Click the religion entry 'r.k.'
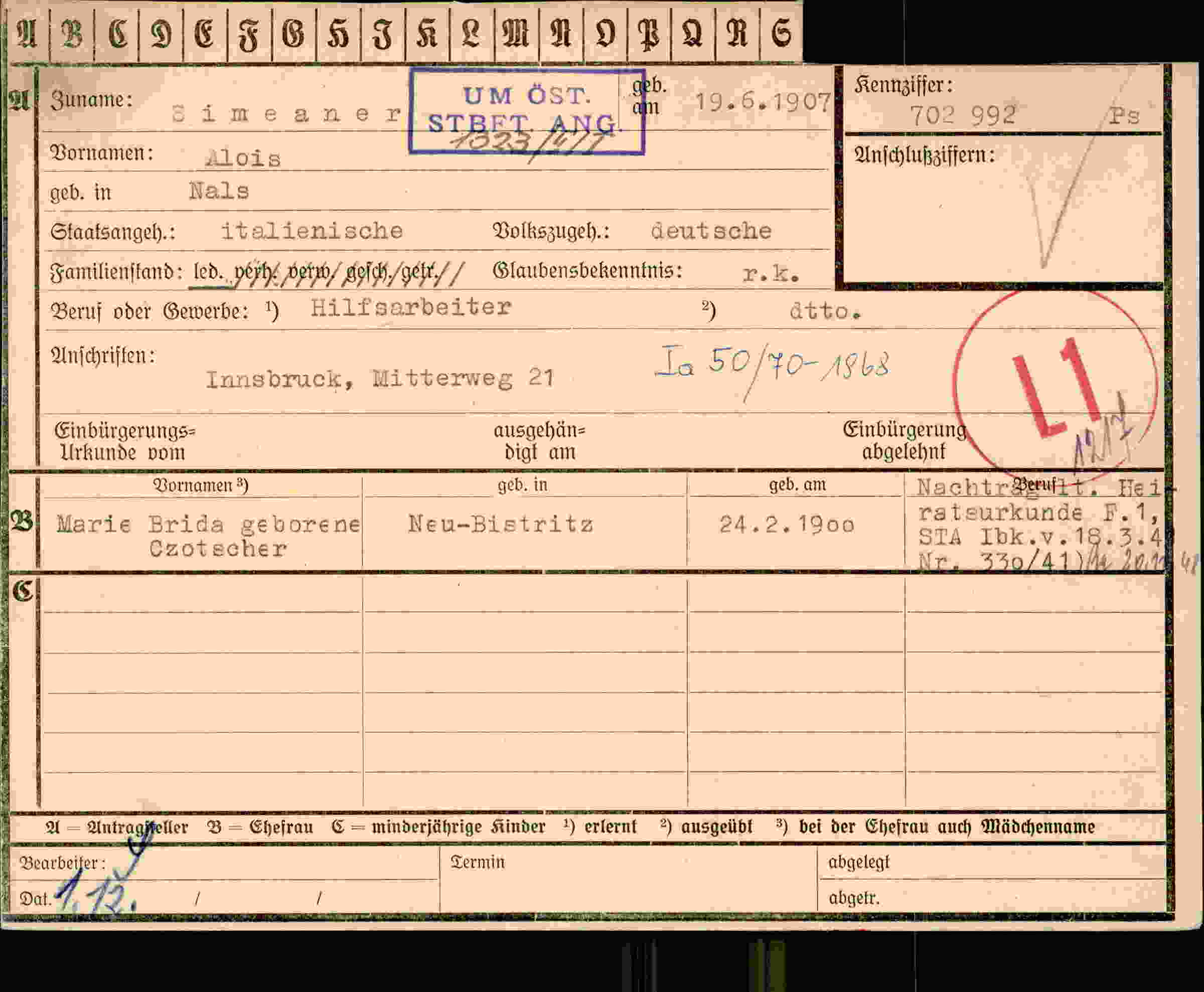This screenshot has height=992, width=1204. [771, 274]
